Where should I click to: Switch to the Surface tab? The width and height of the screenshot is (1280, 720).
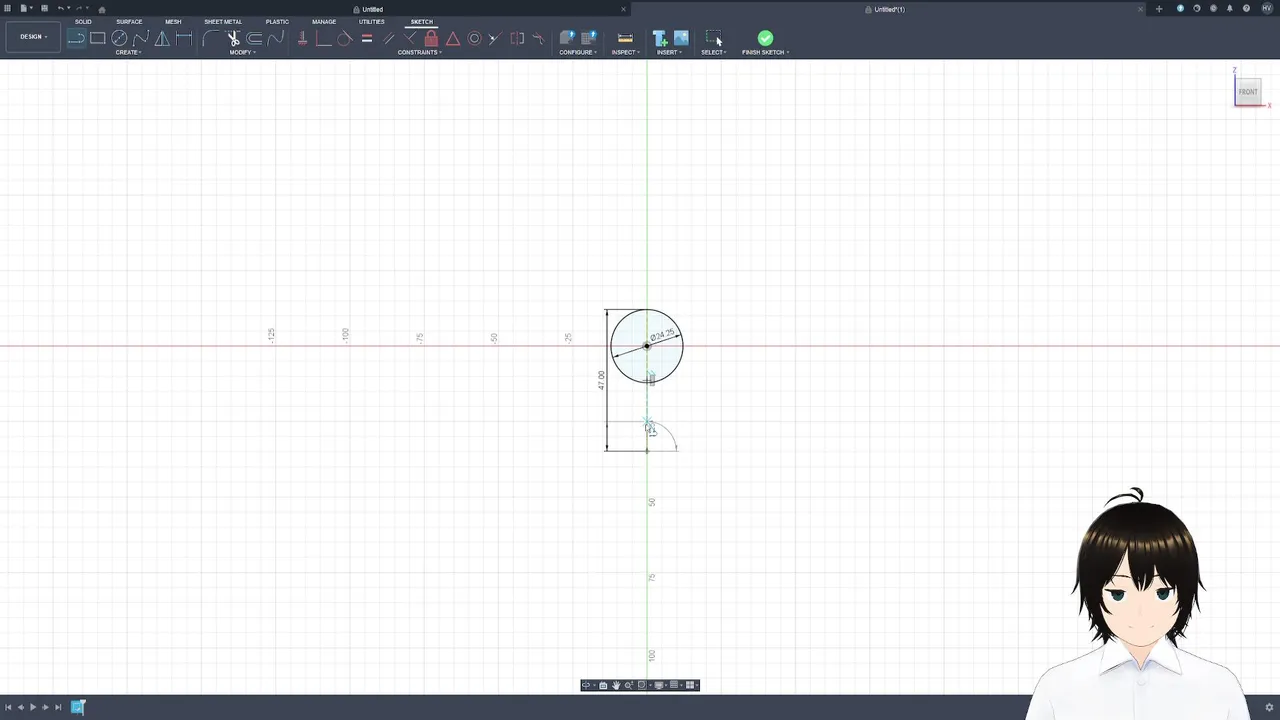(129, 22)
